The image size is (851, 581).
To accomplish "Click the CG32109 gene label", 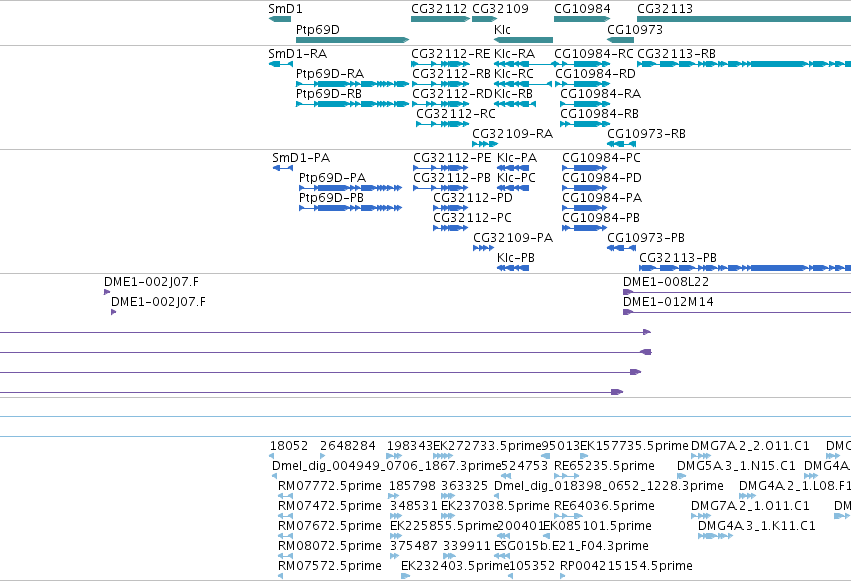I will (500, 9).
